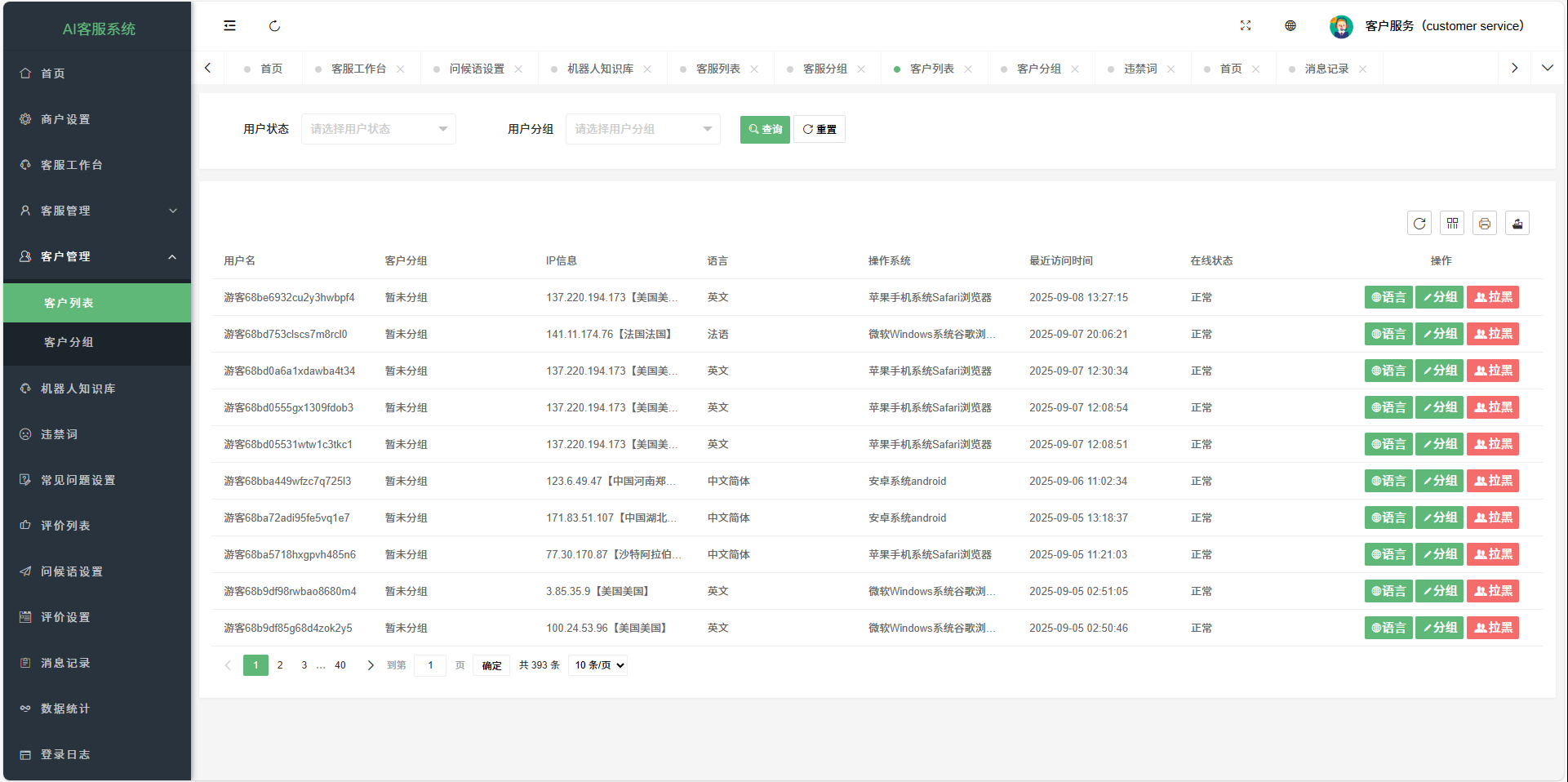
Task: Close the 消息记录 tab
Action: 1362,69
